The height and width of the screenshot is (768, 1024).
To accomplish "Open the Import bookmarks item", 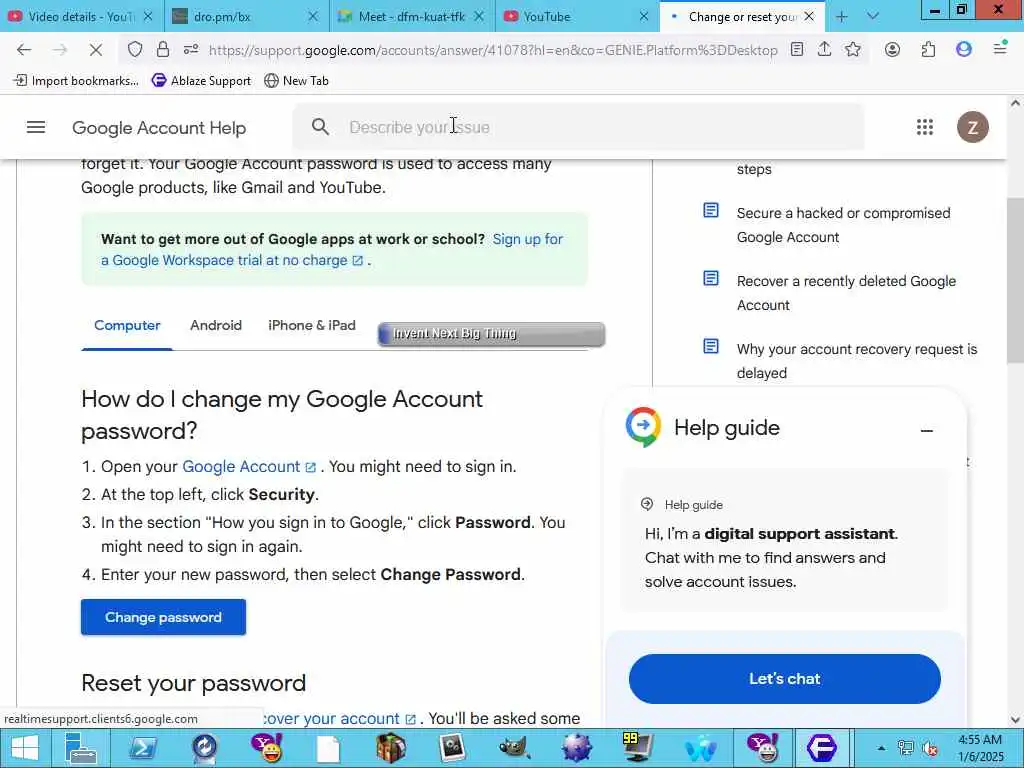I will pyautogui.click(x=76, y=81).
